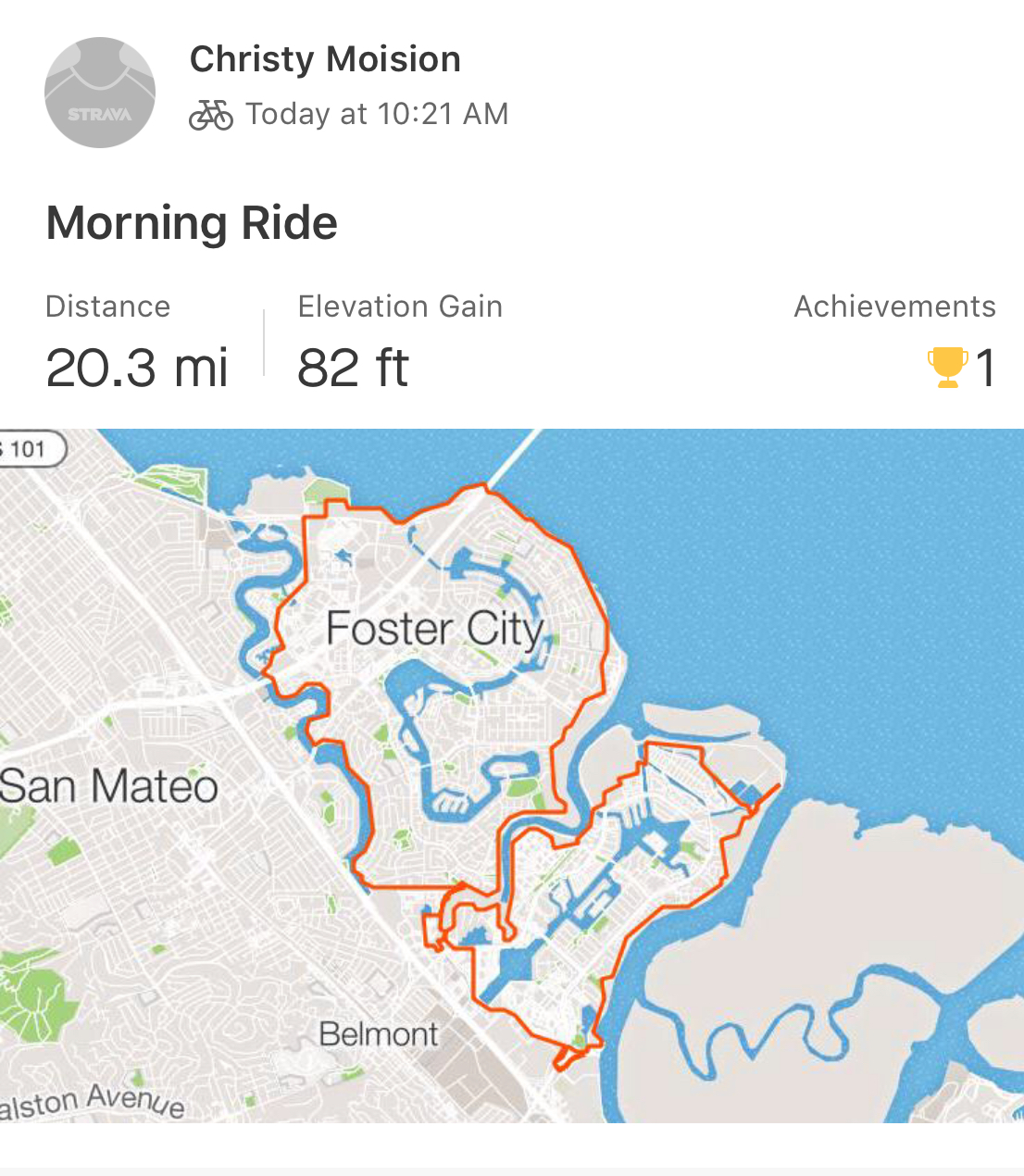The image size is (1024, 1176).
Task: Open the Achievements label
Action: [x=894, y=307]
